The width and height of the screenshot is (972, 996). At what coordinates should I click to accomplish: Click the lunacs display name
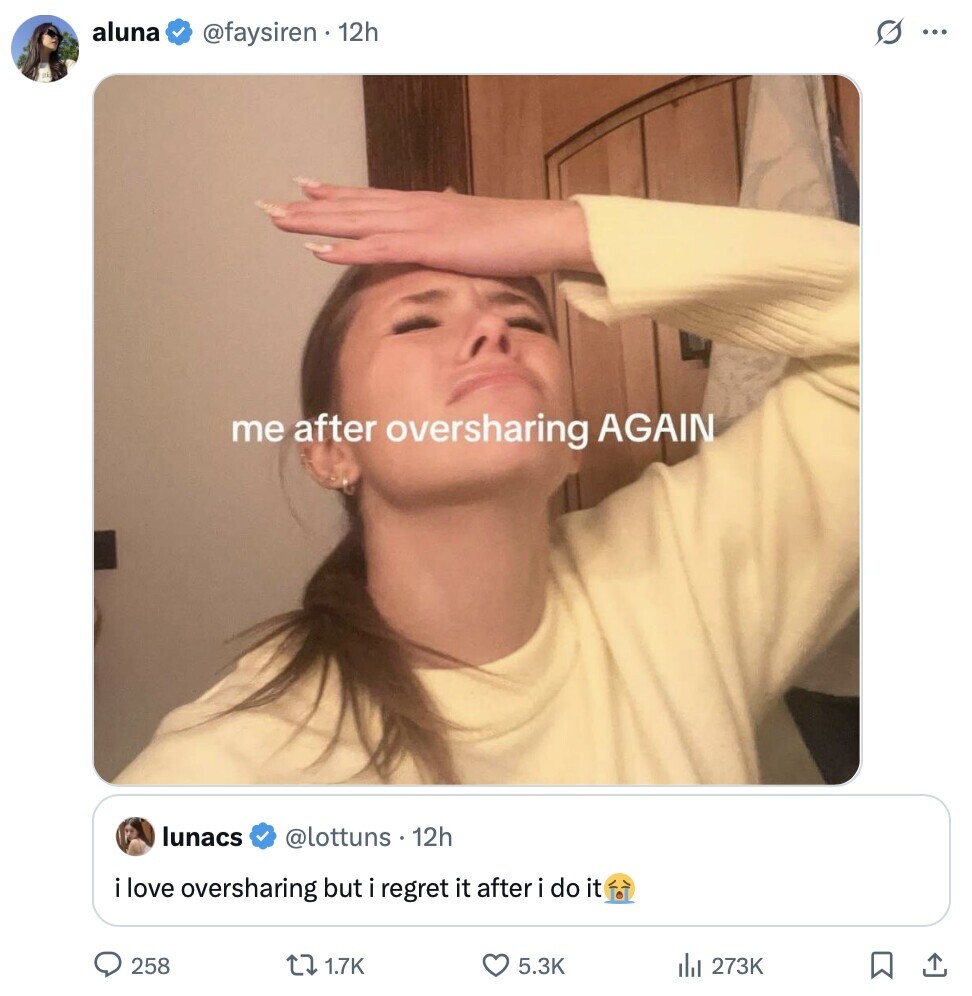coord(202,836)
